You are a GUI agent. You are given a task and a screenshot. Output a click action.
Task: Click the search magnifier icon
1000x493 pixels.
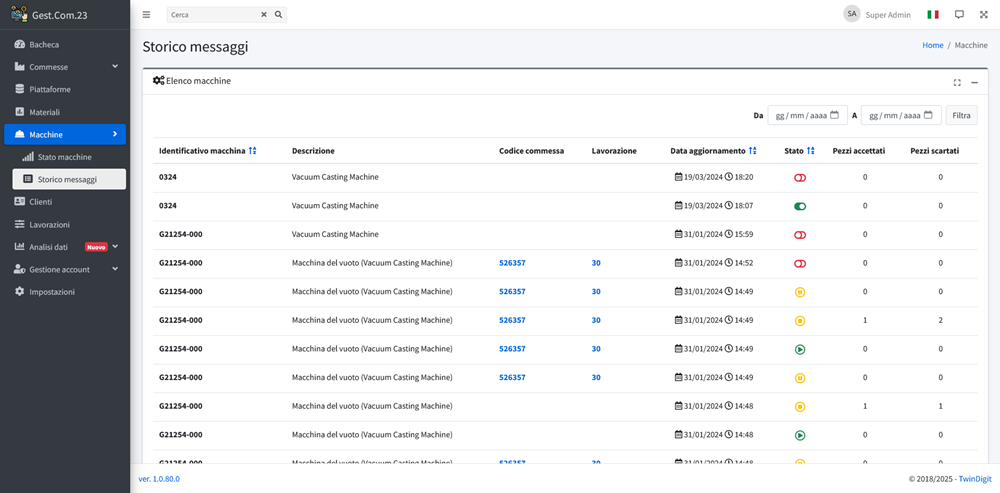coord(278,15)
